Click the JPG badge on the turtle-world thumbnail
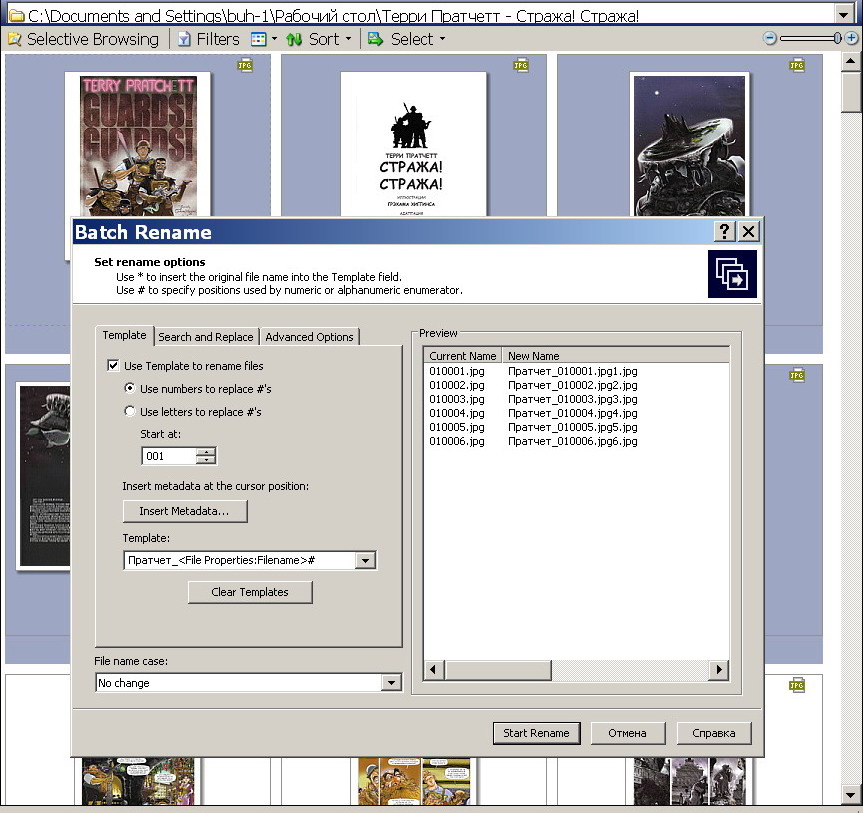Viewport: 863px width, 813px height. (796, 66)
